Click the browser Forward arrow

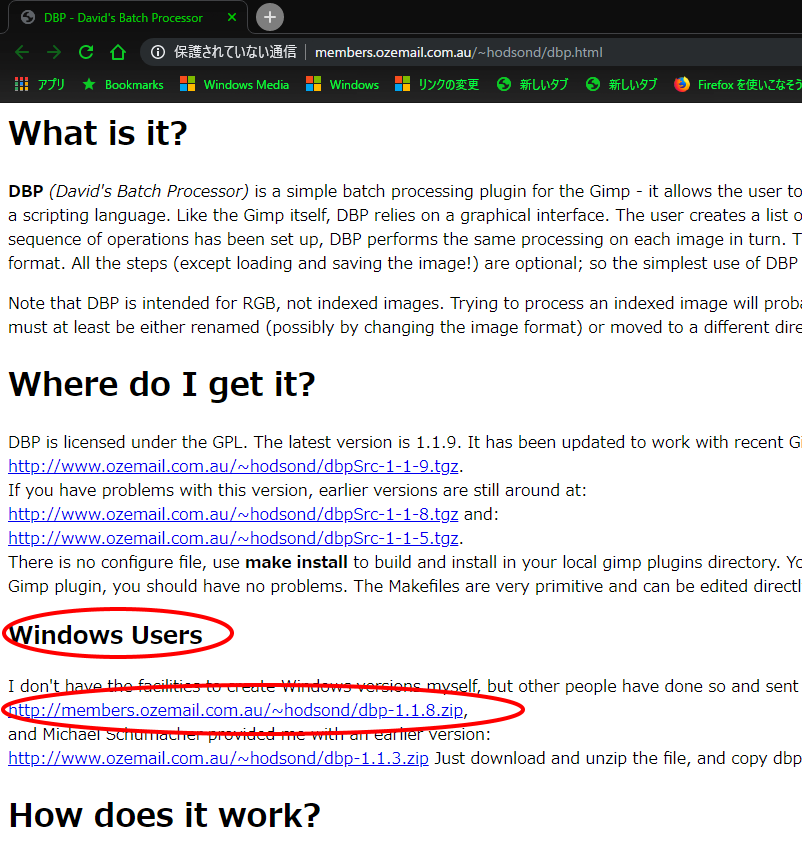[54, 52]
